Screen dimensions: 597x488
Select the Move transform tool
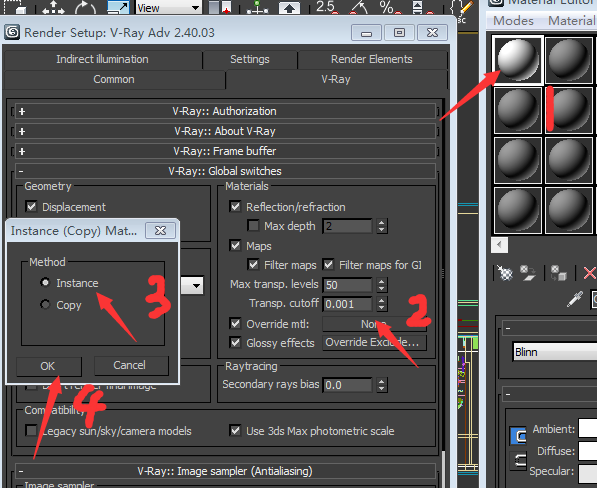coord(53,8)
